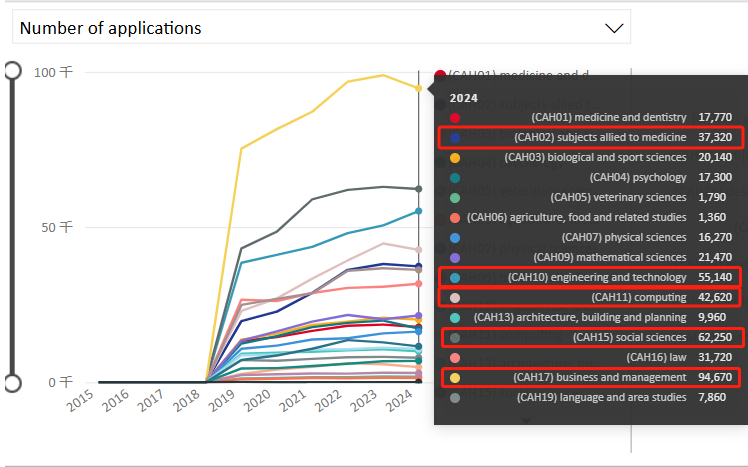Click the red dot beside medicine and dentistry
This screenshot has width=748, height=467.
pyautogui.click(x=455, y=117)
